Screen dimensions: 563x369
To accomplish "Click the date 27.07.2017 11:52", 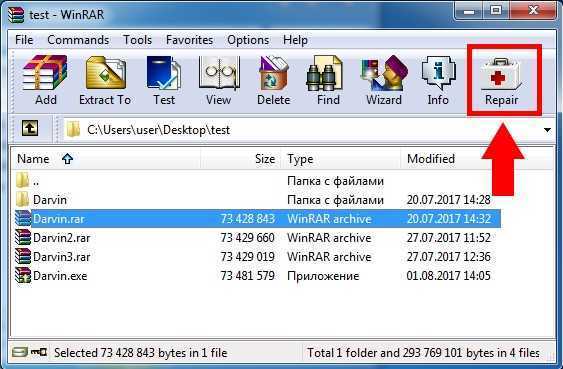I will 449,238.
